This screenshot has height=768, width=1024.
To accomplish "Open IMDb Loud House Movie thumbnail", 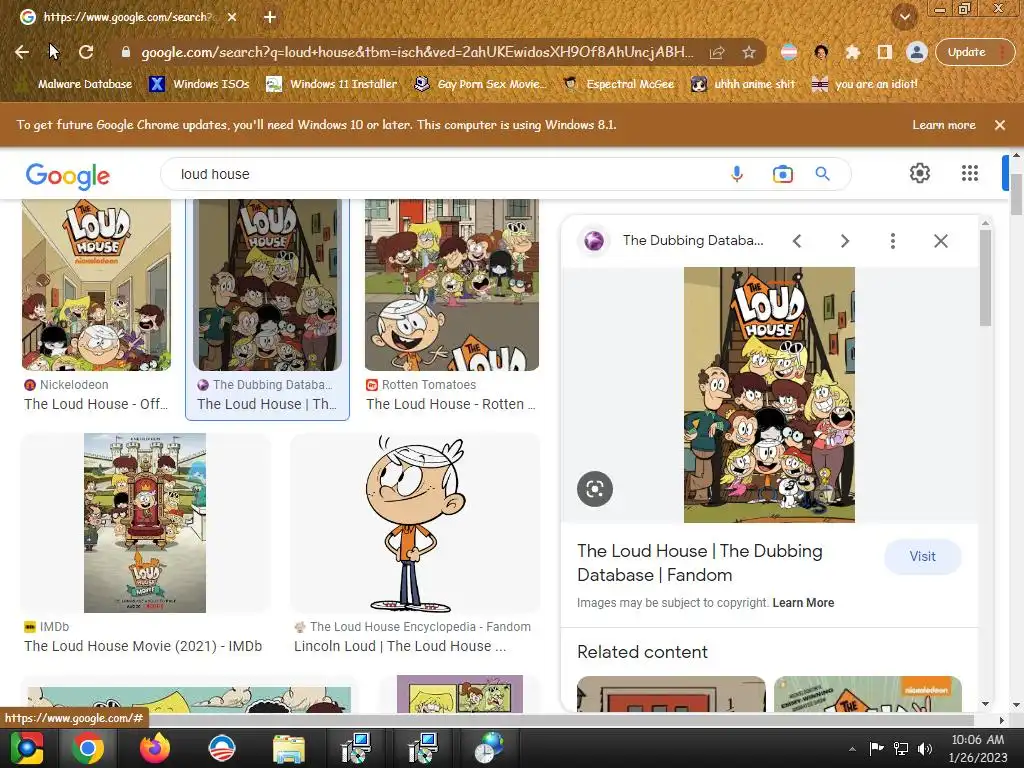I will pos(145,523).
